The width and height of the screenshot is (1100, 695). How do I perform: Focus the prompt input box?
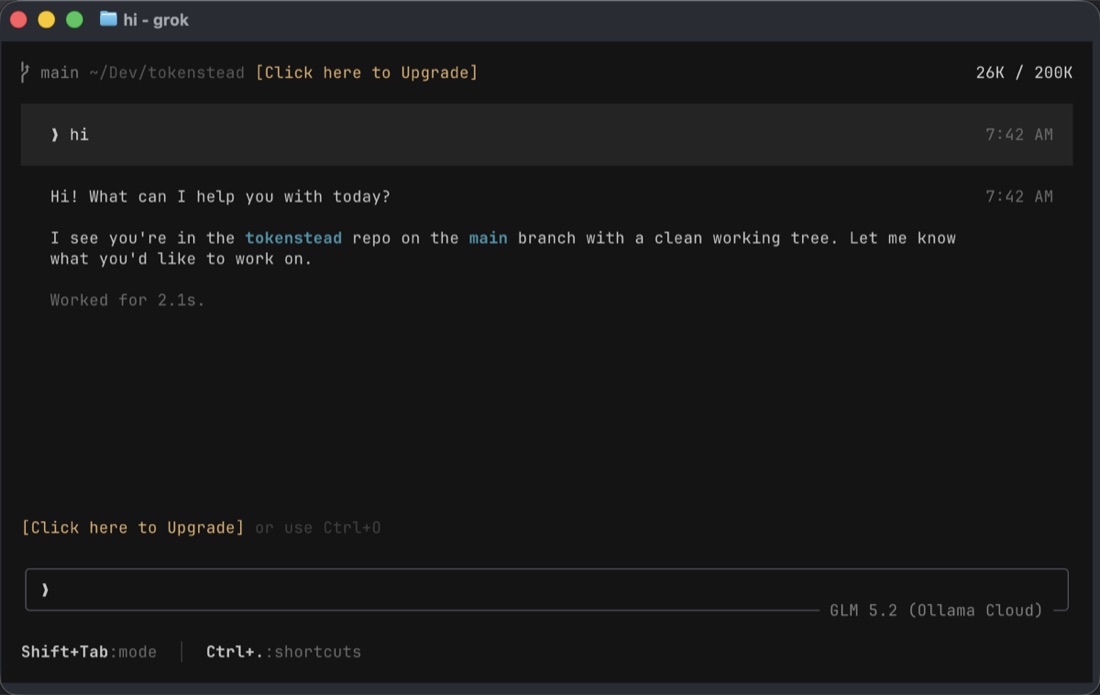(x=546, y=590)
